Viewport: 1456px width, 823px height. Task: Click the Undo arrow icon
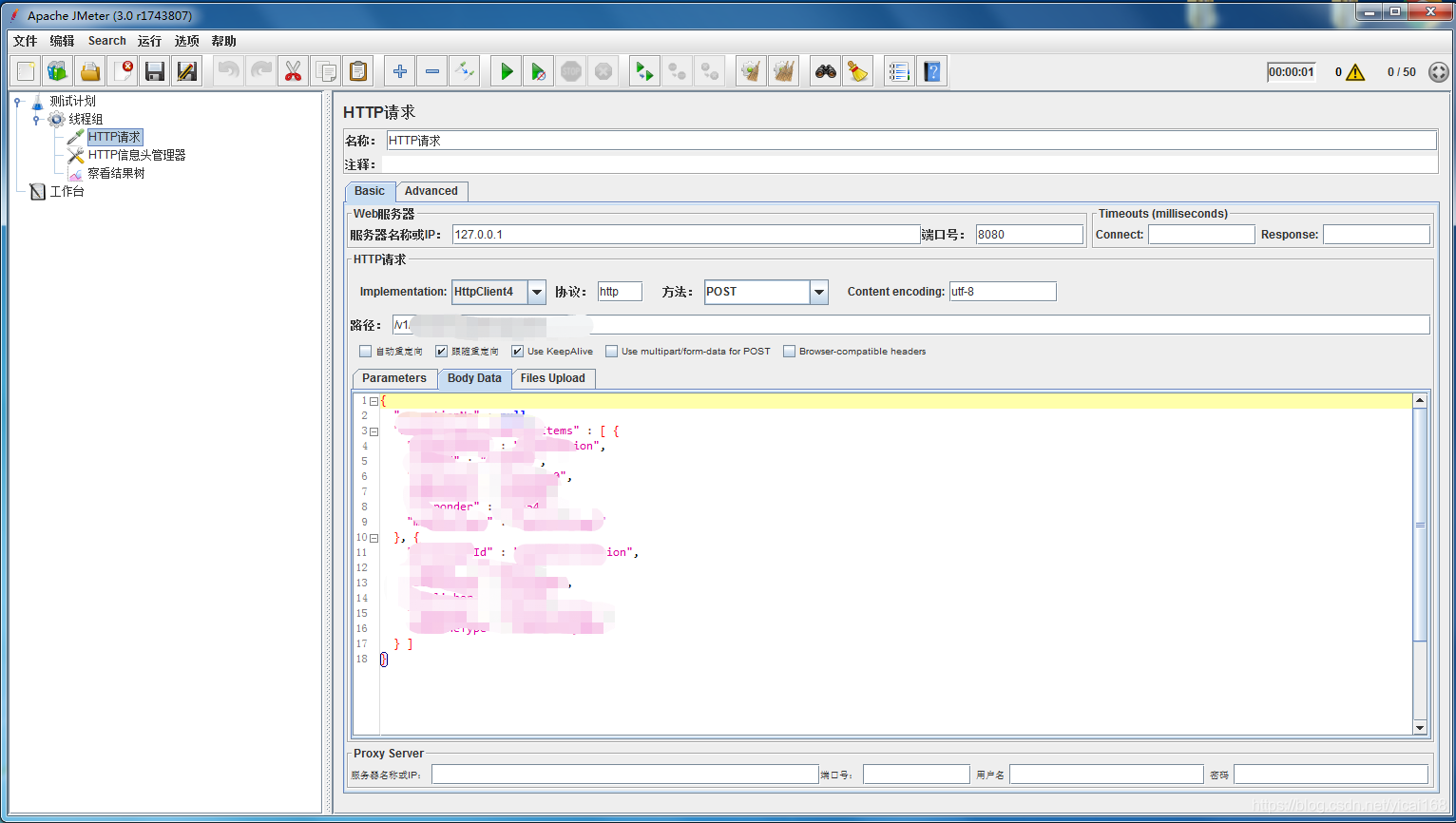pyautogui.click(x=229, y=71)
